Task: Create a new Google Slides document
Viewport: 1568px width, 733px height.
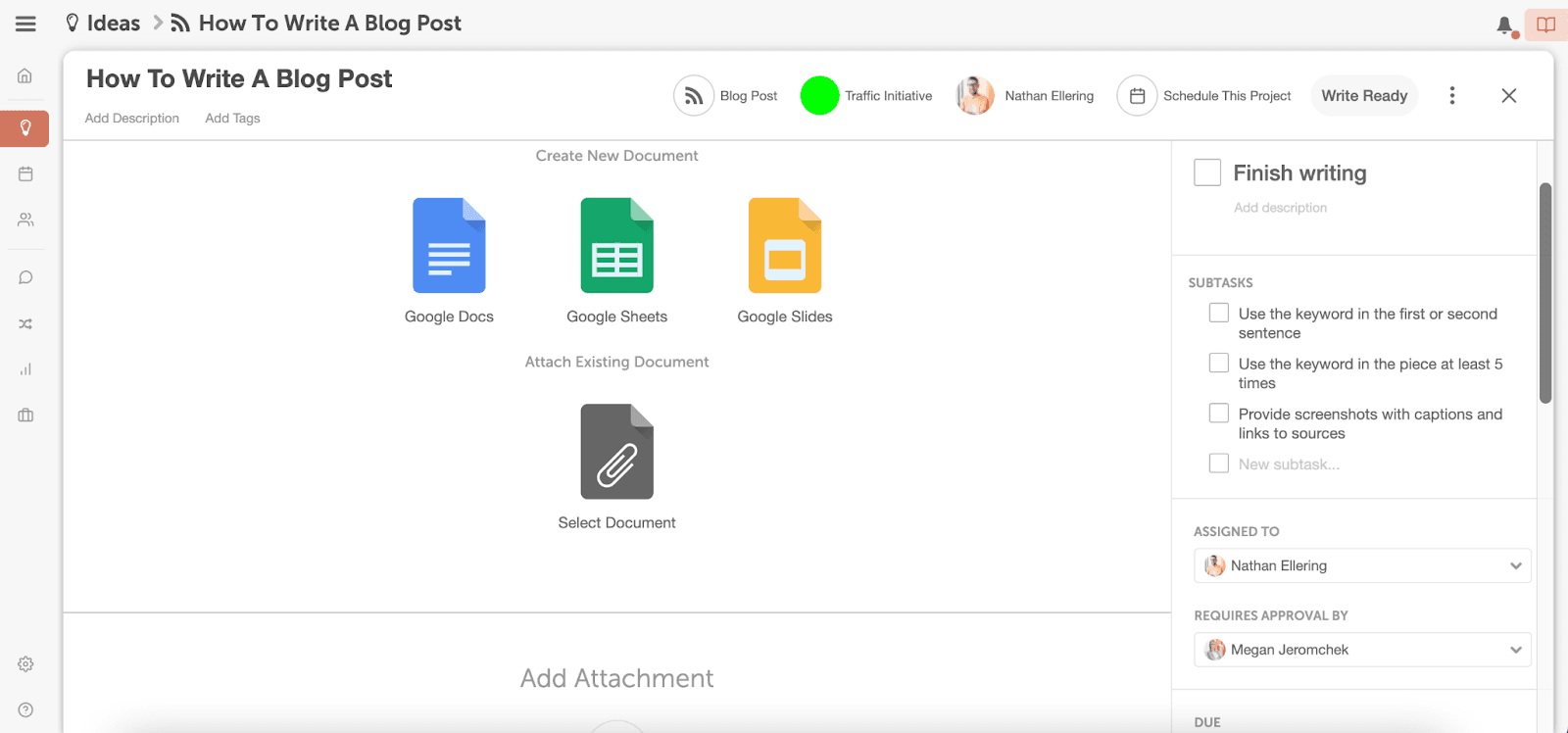Action: (784, 245)
